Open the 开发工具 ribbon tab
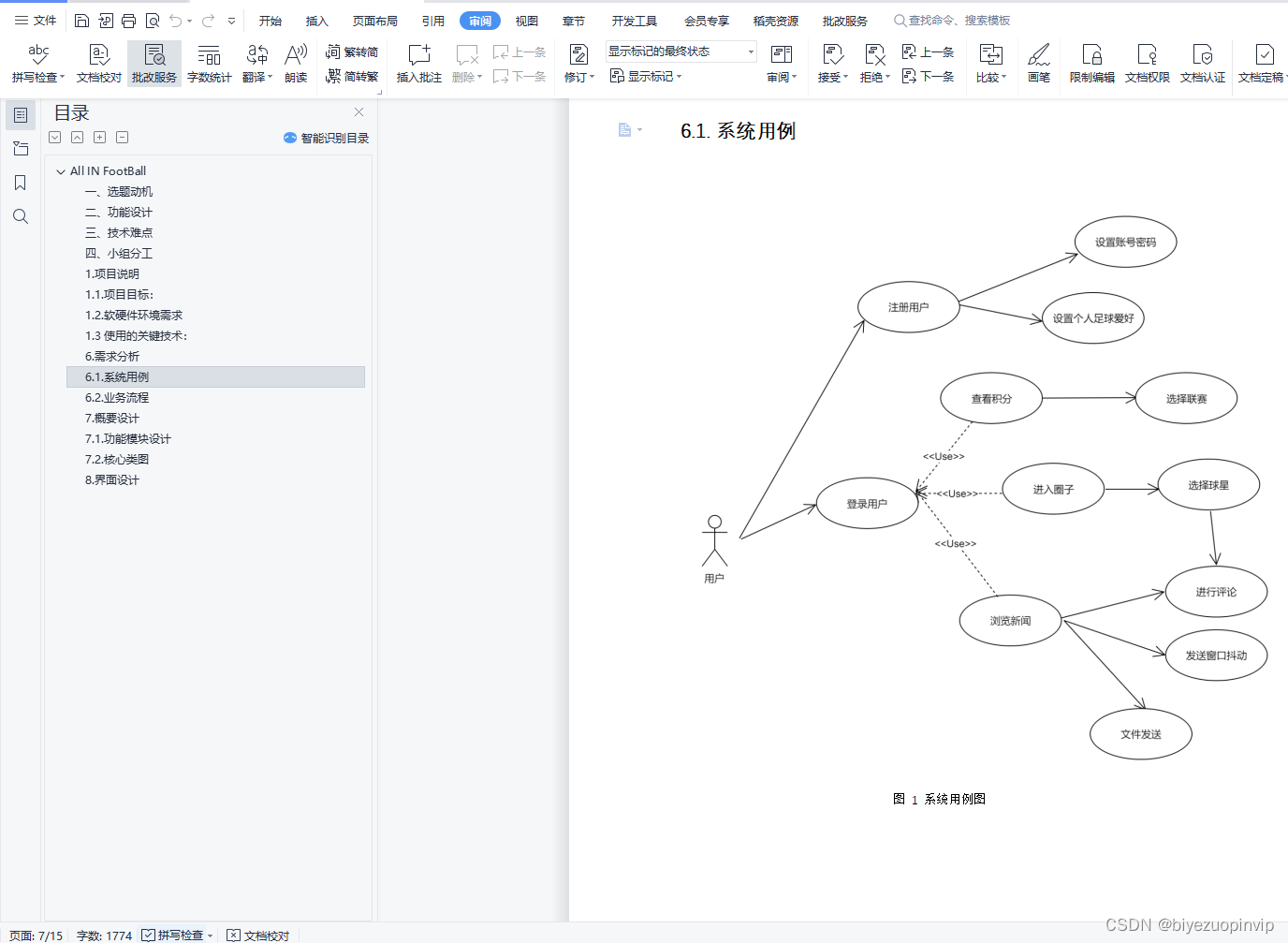 tap(635, 20)
